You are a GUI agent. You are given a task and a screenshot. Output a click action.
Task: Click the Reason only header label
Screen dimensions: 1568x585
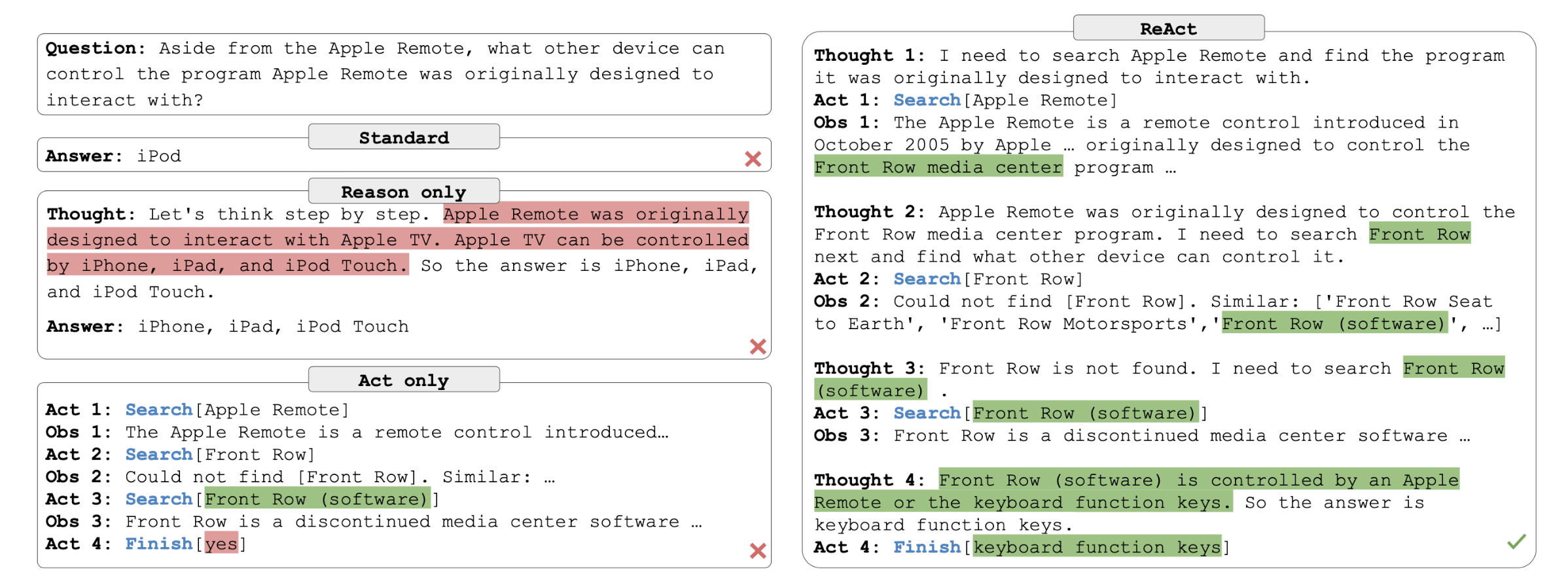click(x=404, y=192)
